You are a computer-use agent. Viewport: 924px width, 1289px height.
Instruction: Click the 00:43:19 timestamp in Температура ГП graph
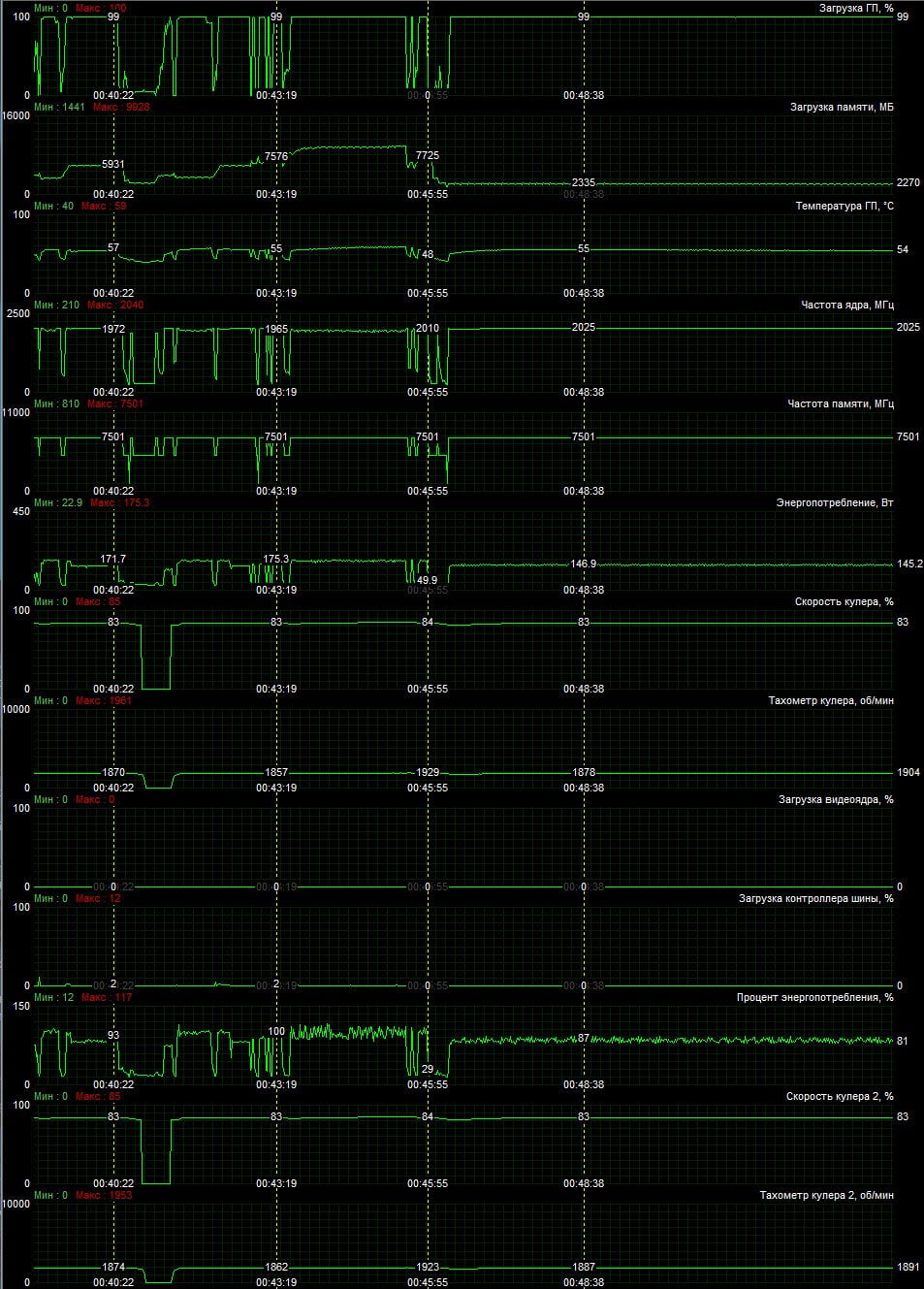pyautogui.click(x=276, y=293)
